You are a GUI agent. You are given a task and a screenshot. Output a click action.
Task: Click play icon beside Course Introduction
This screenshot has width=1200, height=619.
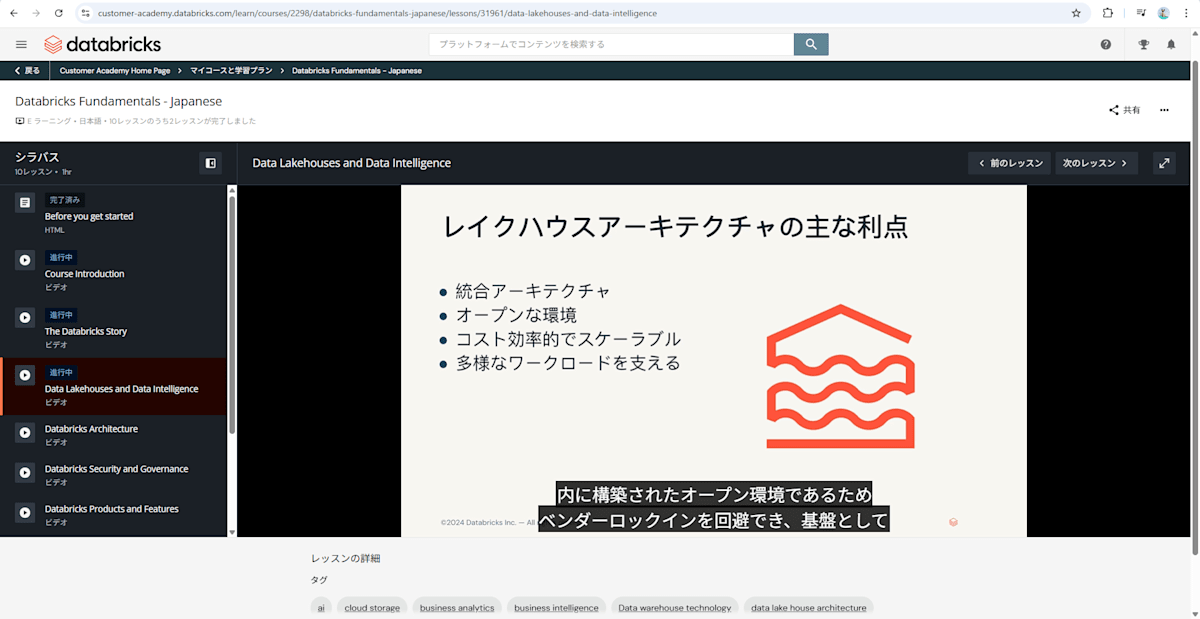pos(25,260)
